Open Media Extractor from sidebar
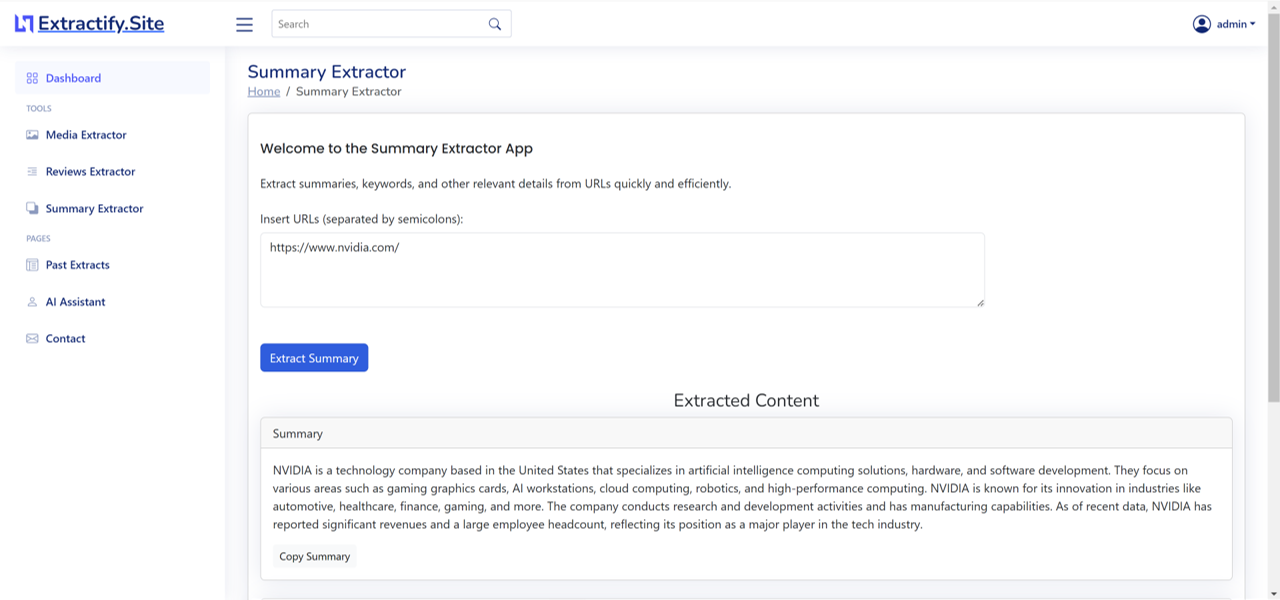The image size is (1280, 600). pos(113,135)
